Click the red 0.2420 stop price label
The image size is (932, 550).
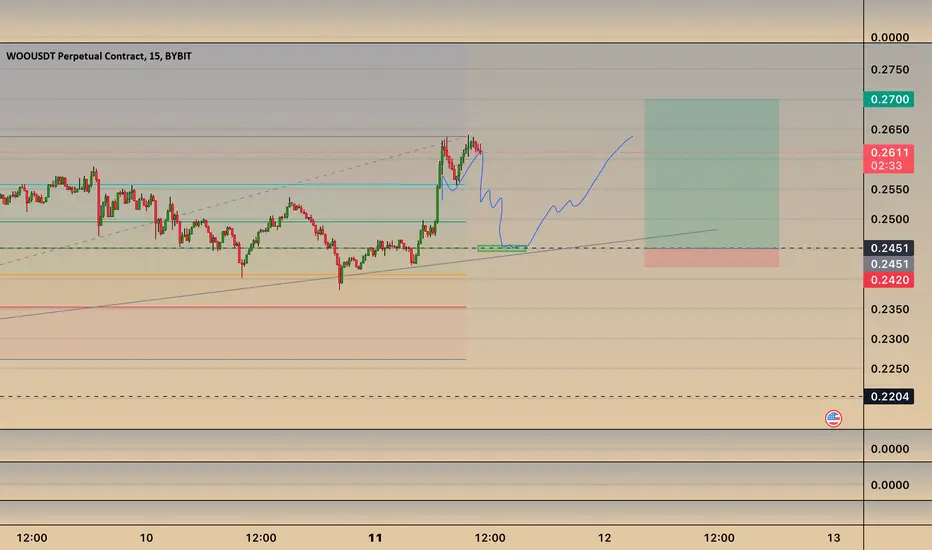pos(889,280)
